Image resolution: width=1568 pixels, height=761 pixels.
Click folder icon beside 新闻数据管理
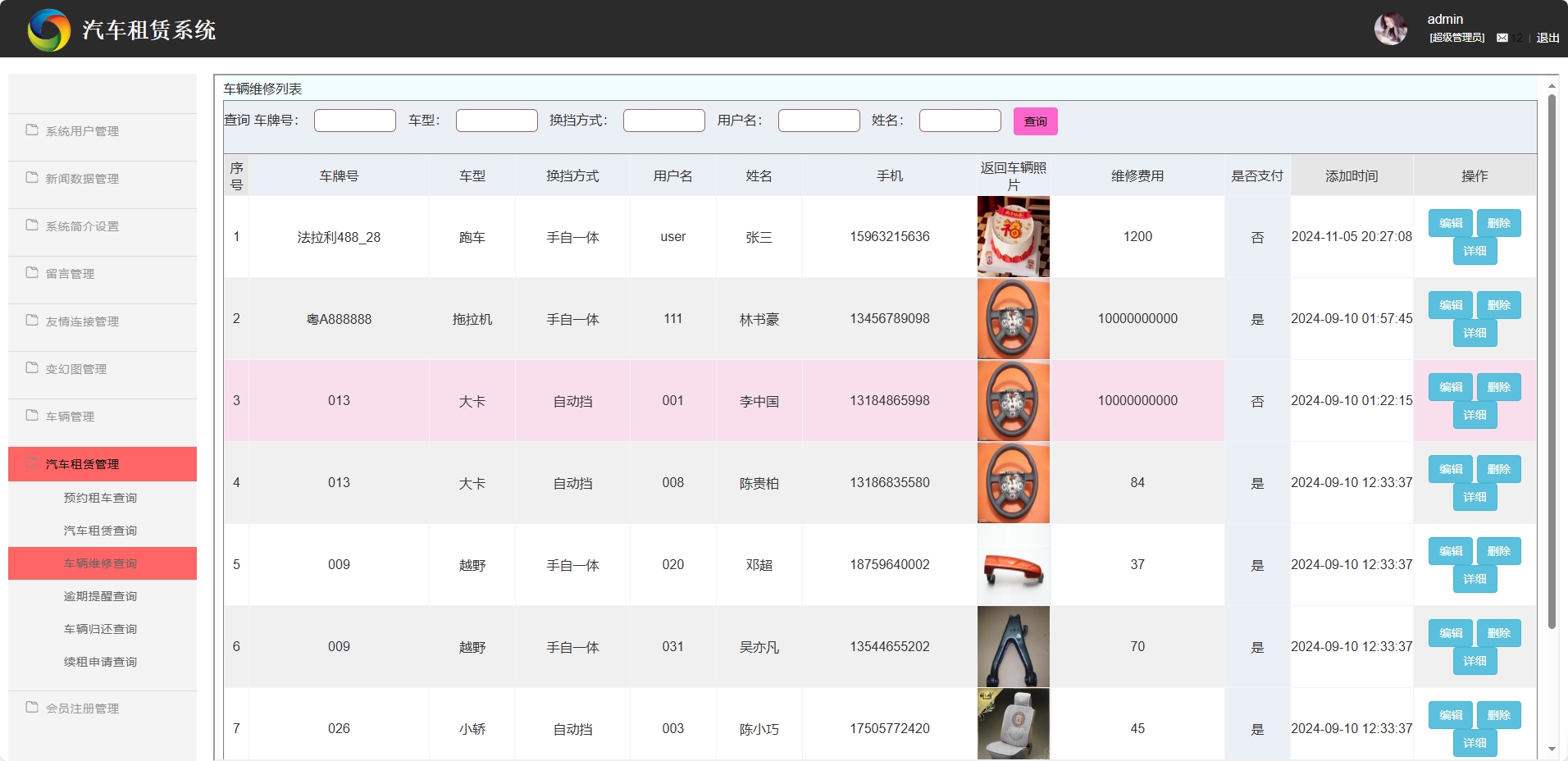pos(32,178)
